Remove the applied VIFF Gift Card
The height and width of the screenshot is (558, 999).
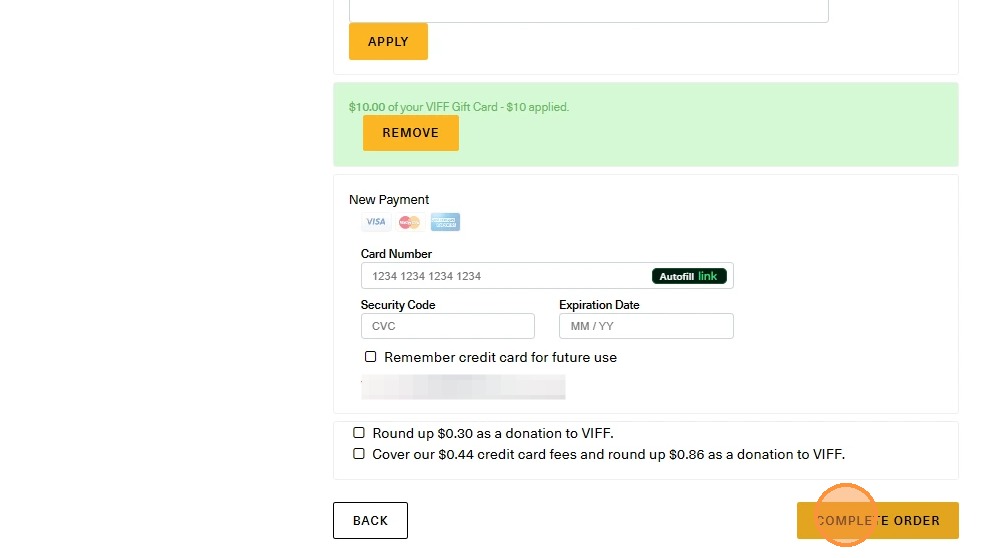pyautogui.click(x=410, y=133)
